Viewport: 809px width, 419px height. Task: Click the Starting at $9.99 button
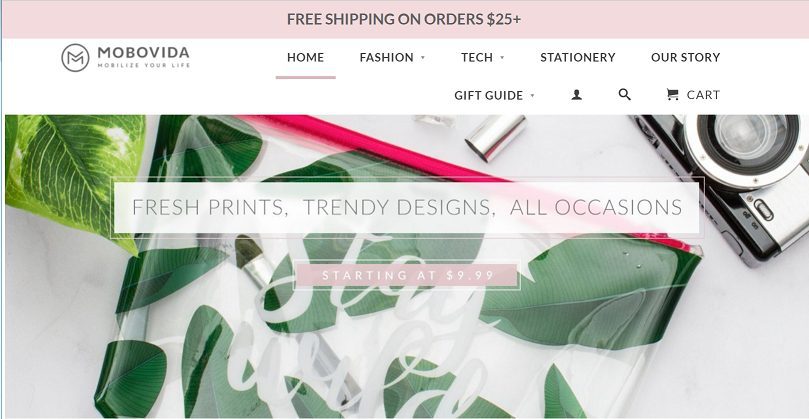coord(407,275)
